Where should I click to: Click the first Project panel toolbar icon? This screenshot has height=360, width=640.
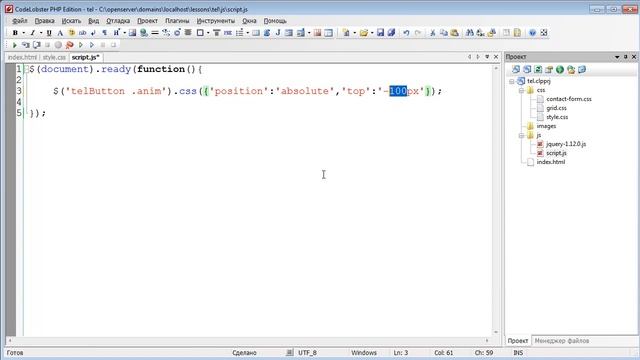pyautogui.click(x=516, y=70)
